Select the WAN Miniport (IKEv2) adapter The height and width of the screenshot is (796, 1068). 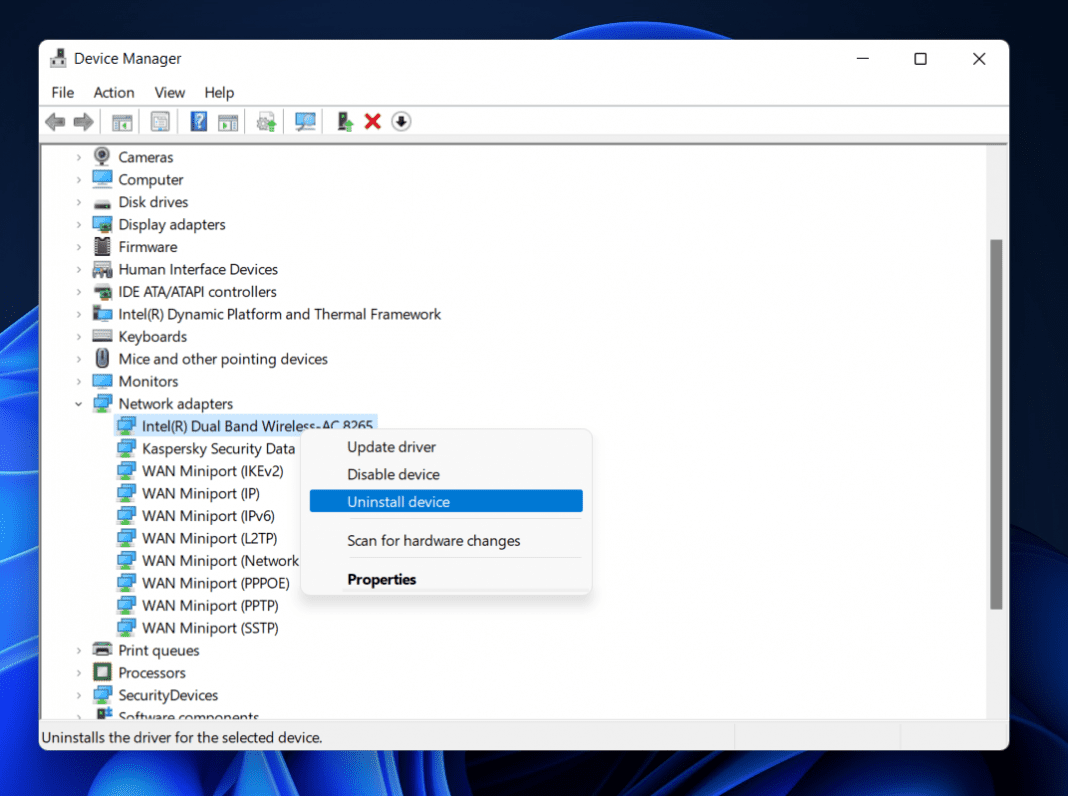(213, 470)
